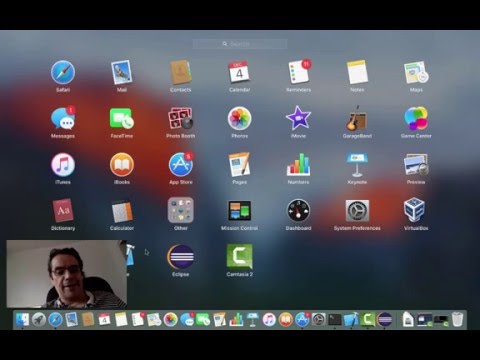Screen dimensions: 480x360
Task: Open App Store in the Launchpad grid
Action: [x=181, y=165]
